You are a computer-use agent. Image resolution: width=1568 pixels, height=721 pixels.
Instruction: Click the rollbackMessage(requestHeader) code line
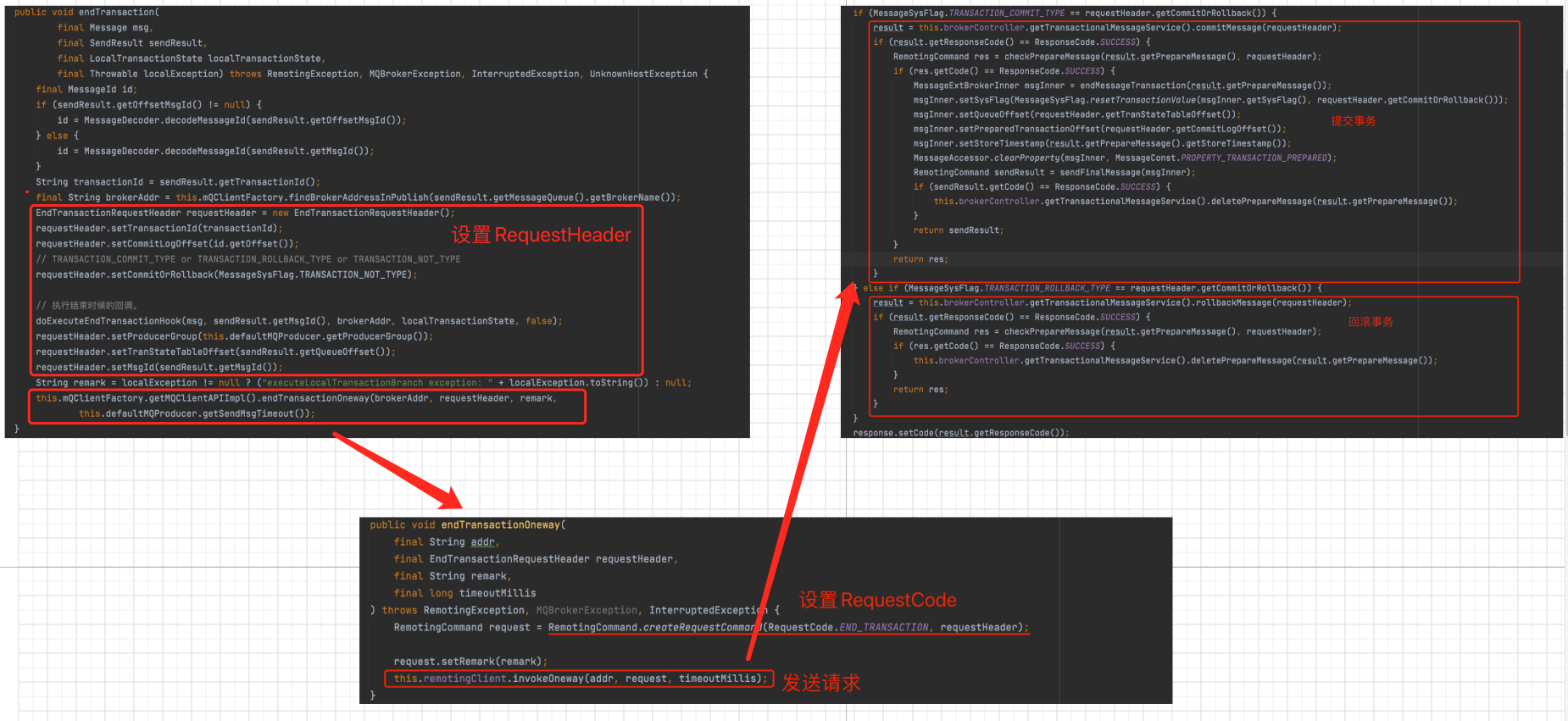click(x=1112, y=302)
